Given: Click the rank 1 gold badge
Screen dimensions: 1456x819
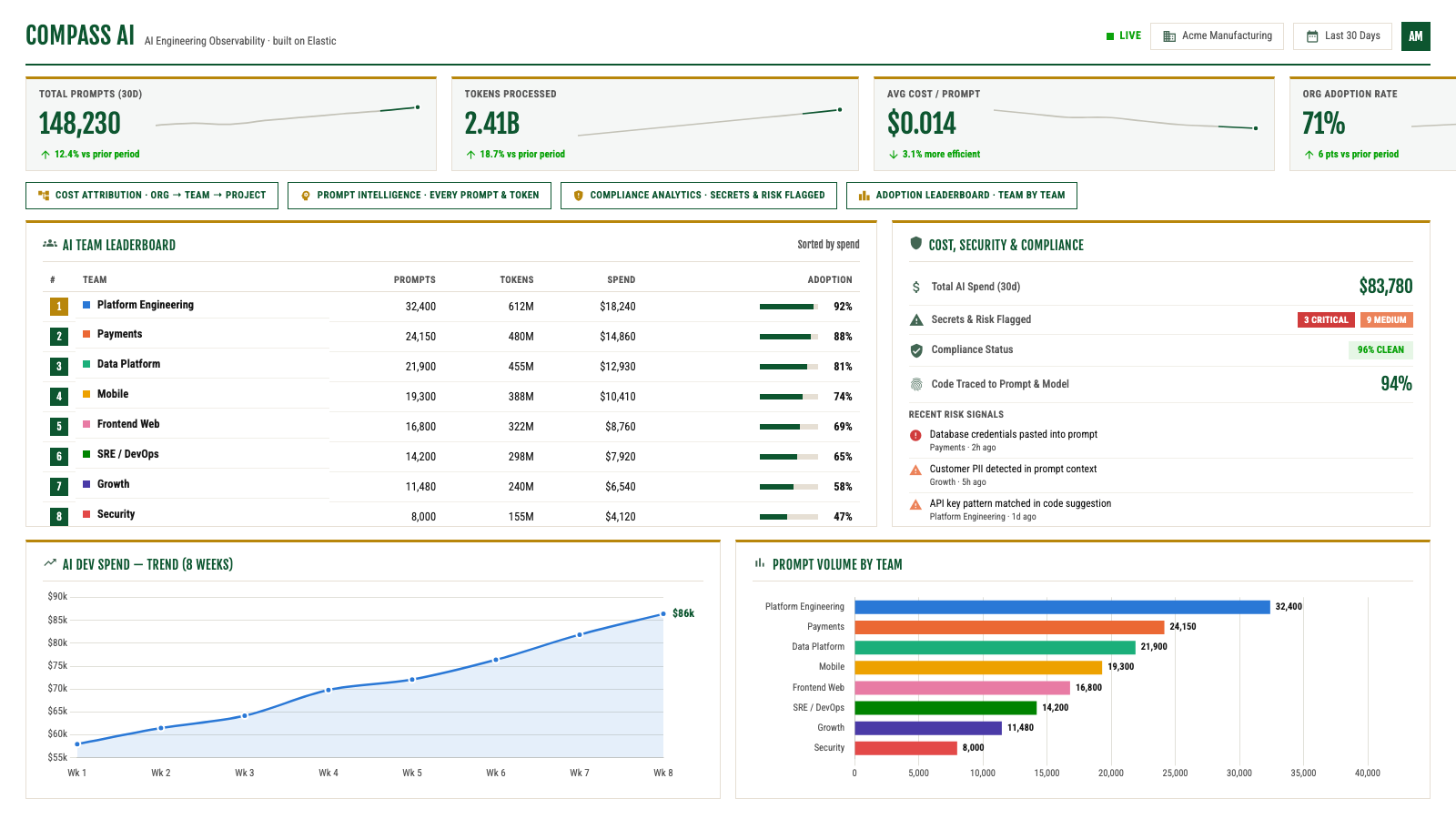Looking at the screenshot, I should tap(59, 307).
